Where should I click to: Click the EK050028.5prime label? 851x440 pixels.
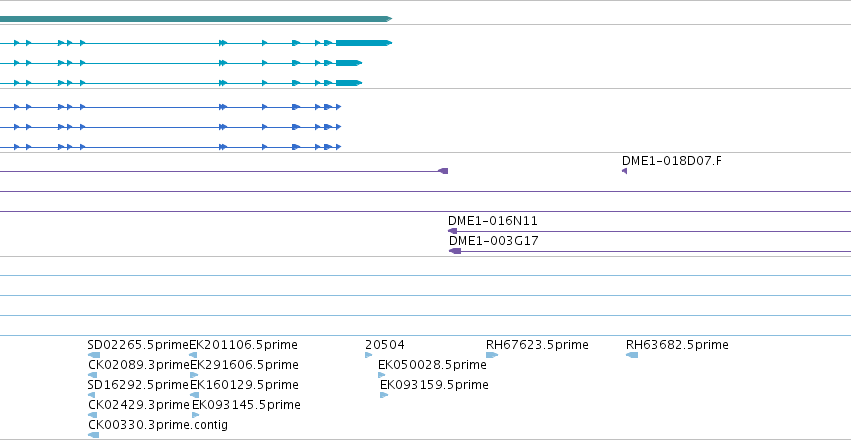tap(432, 365)
